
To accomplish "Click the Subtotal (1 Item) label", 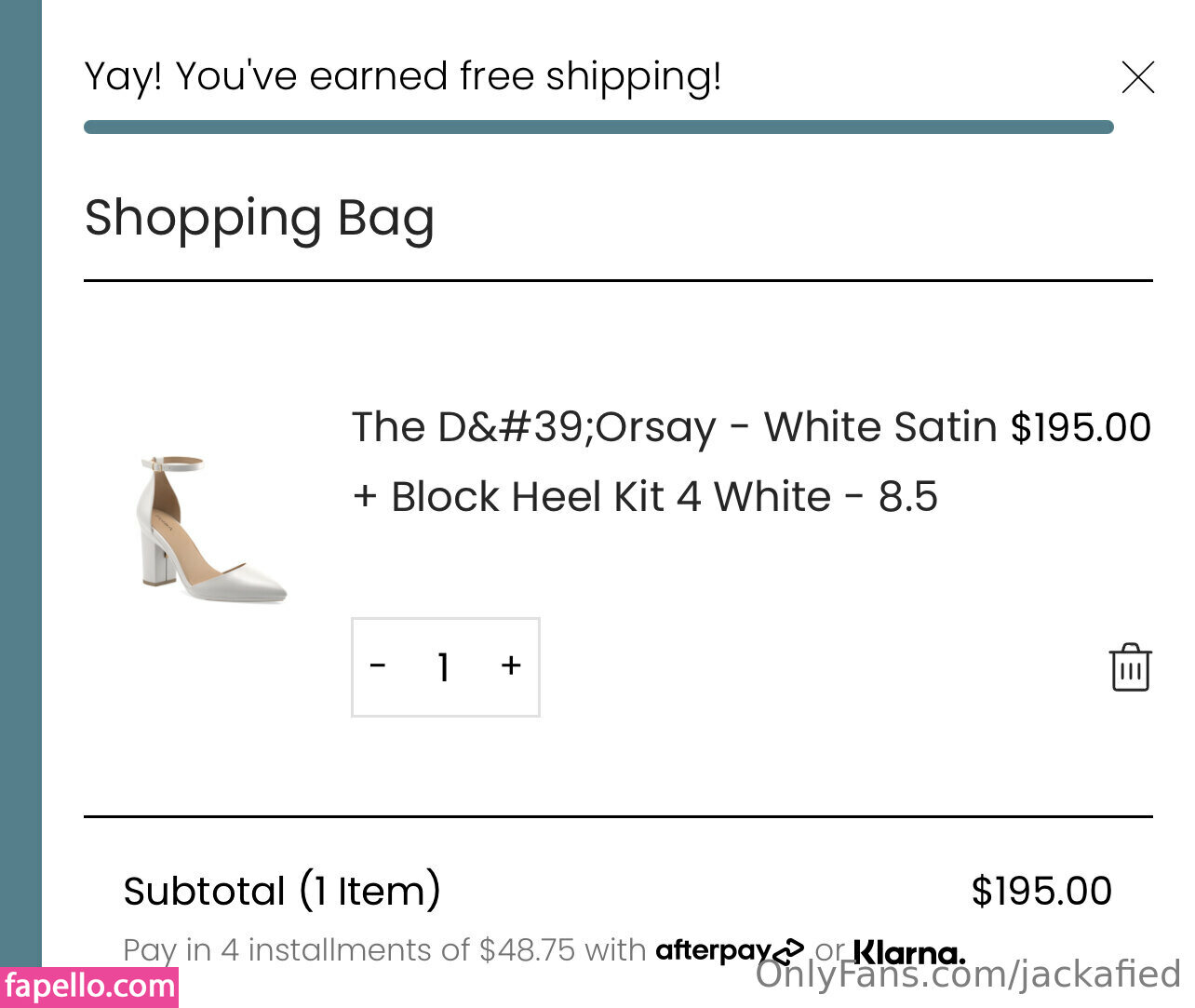I will click(x=282, y=892).
